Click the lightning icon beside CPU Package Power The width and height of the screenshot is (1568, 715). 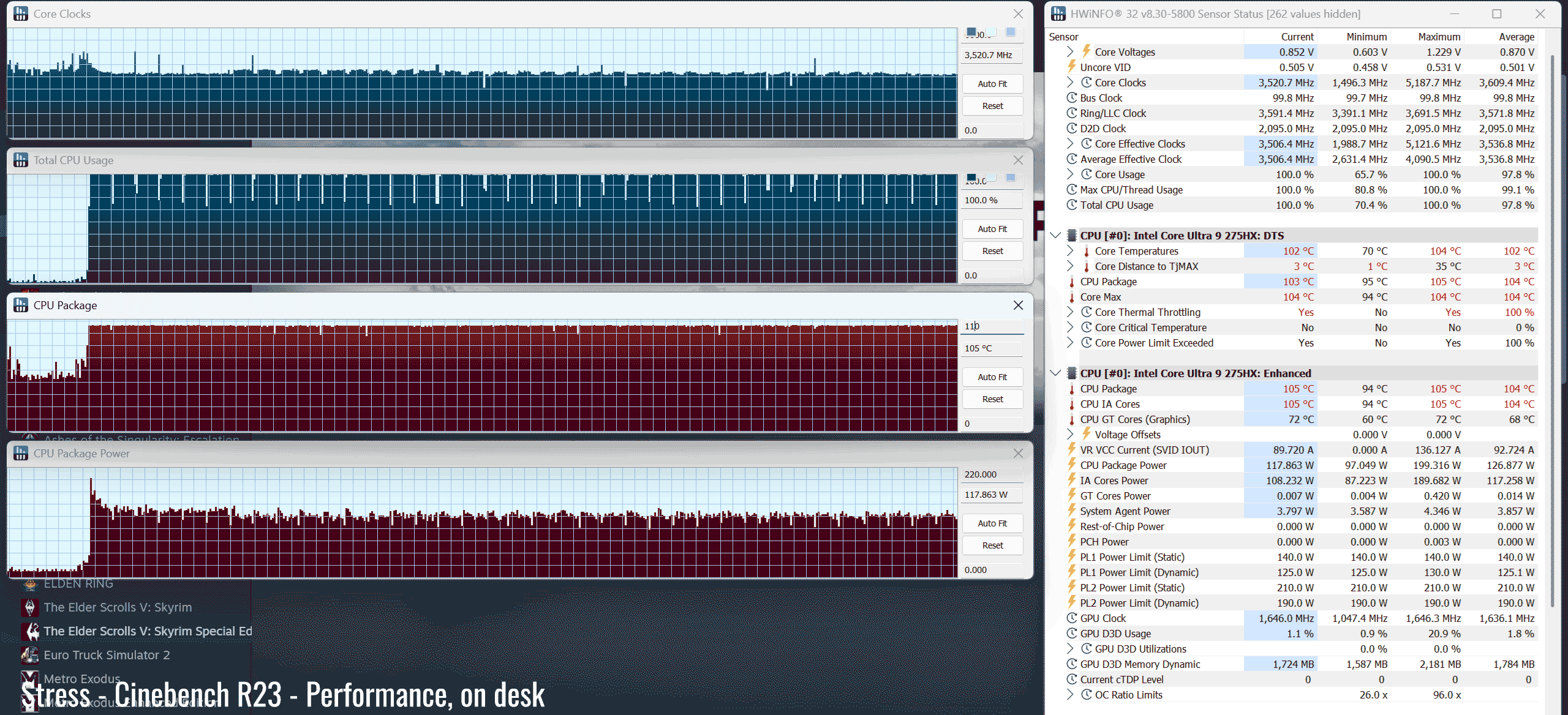pos(1071,465)
